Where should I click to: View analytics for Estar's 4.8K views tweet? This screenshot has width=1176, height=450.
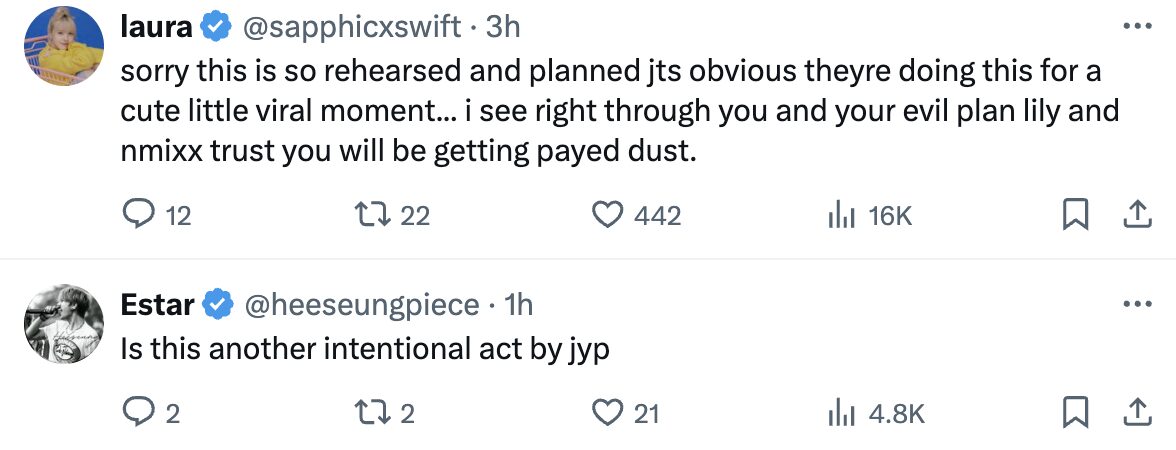[x=844, y=412]
